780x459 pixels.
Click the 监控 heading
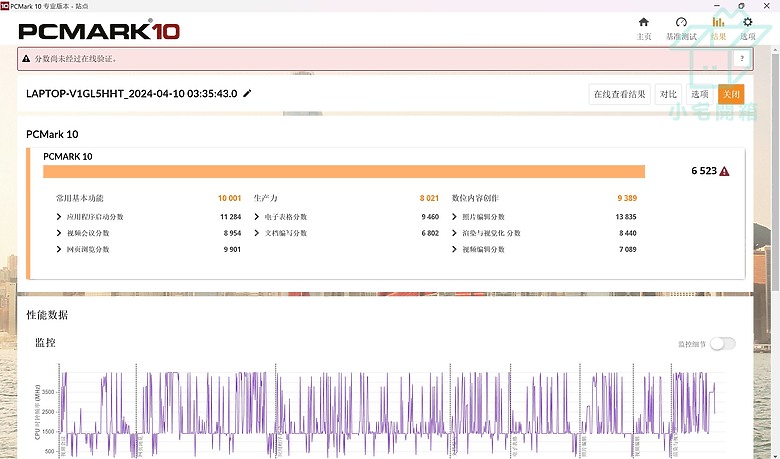pyautogui.click(x=45, y=343)
